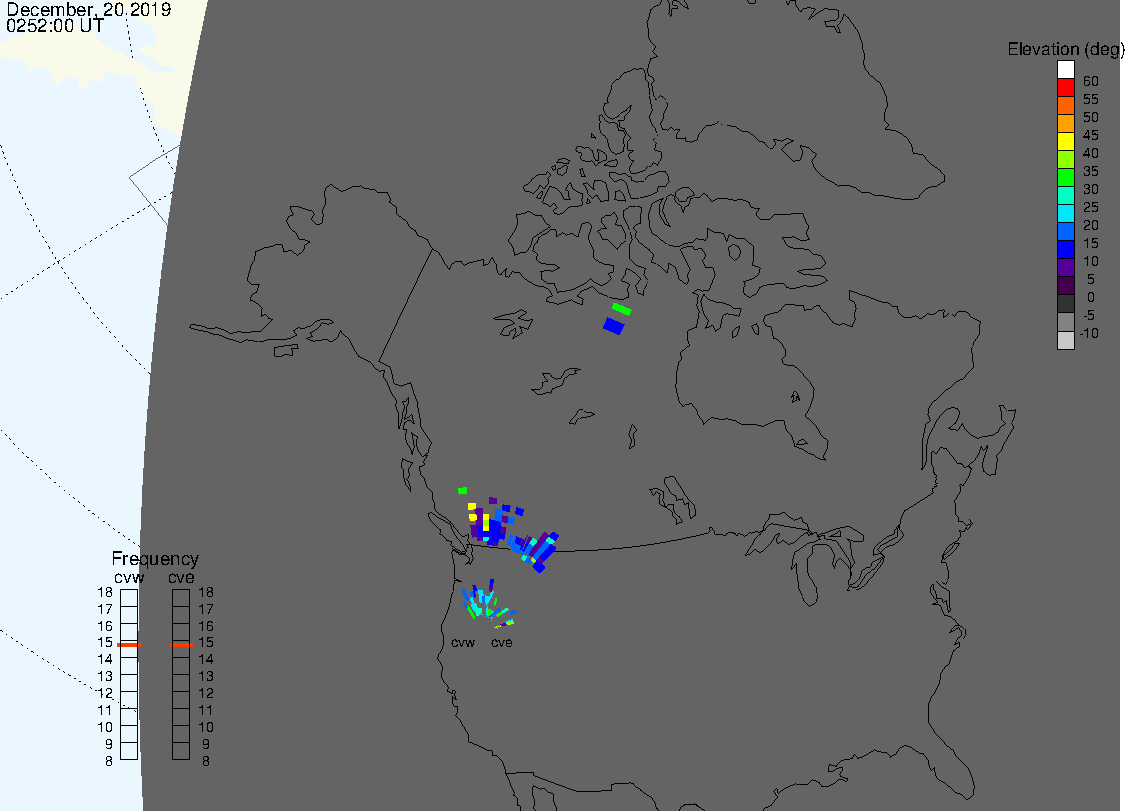Click the purple swatch between 10 and 5

tap(1065, 267)
